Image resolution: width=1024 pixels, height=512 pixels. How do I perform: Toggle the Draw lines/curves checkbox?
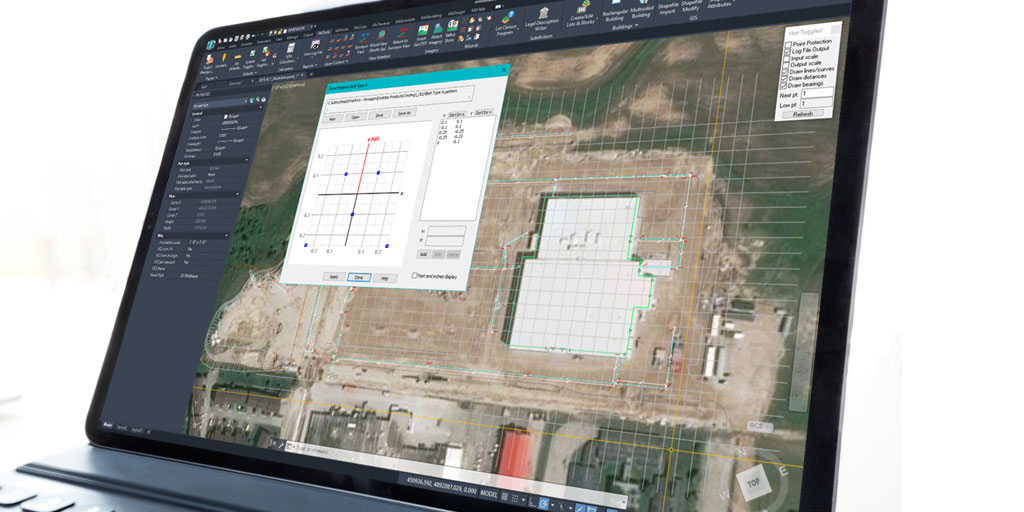click(x=785, y=72)
